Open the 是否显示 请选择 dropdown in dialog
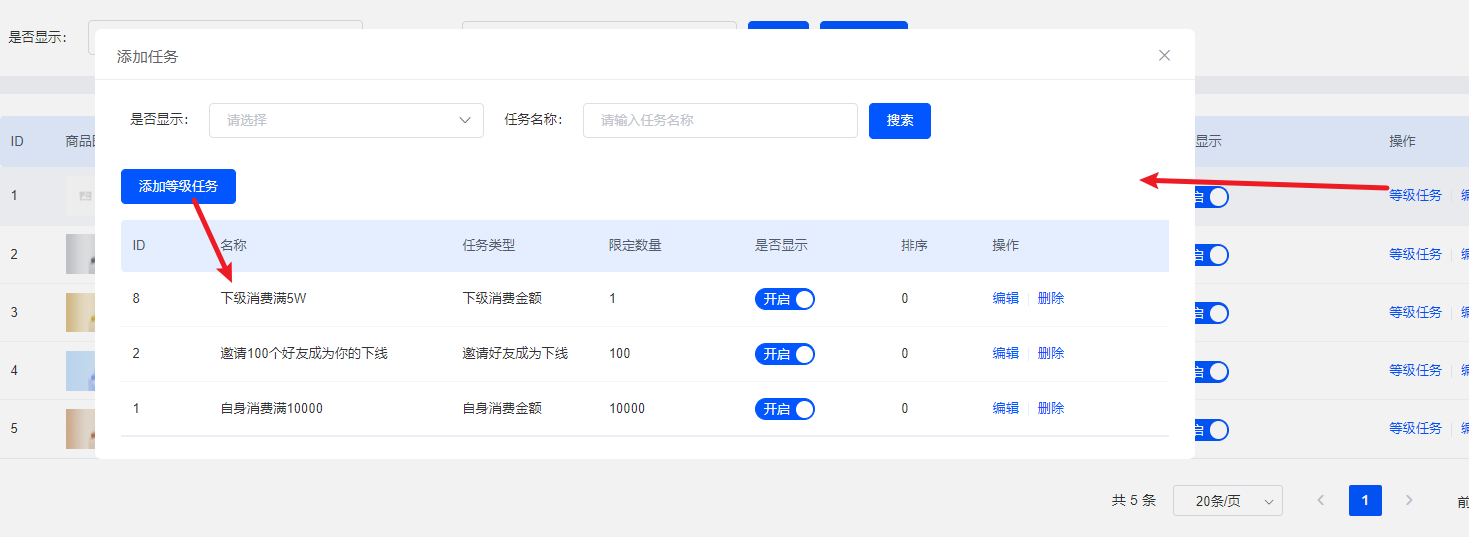1469x537 pixels. (x=346, y=120)
